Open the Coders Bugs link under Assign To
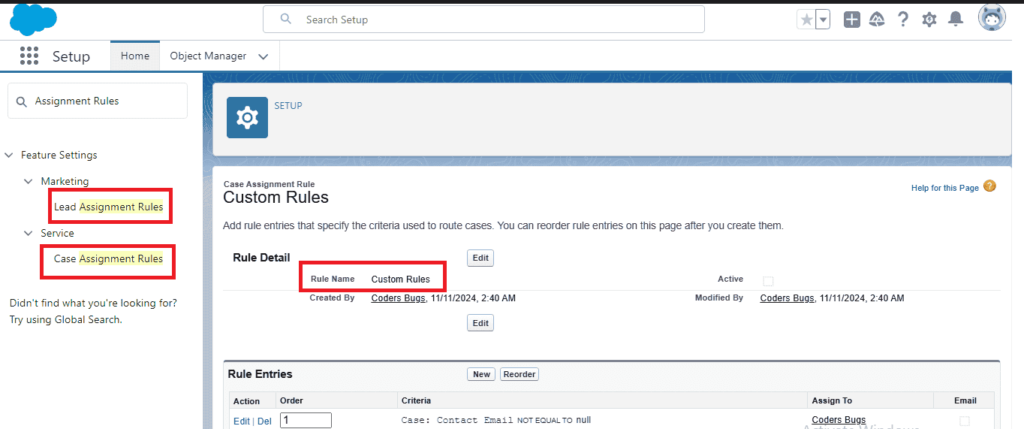The height and width of the screenshot is (429, 1024). [839, 419]
